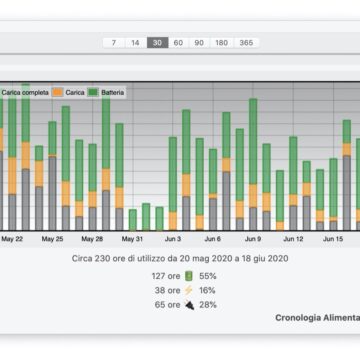Click the Jun 6 axis label
The image size is (360, 360).
click(x=213, y=239)
